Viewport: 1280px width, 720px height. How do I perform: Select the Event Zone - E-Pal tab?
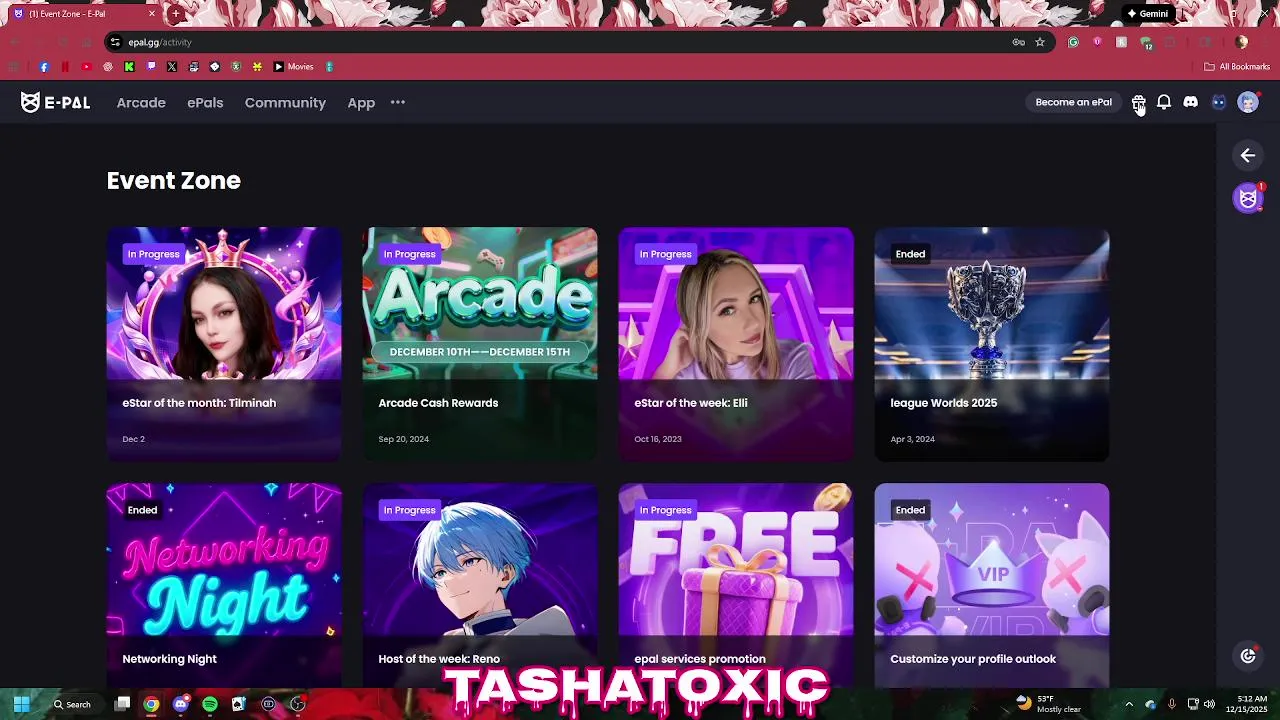(x=82, y=14)
